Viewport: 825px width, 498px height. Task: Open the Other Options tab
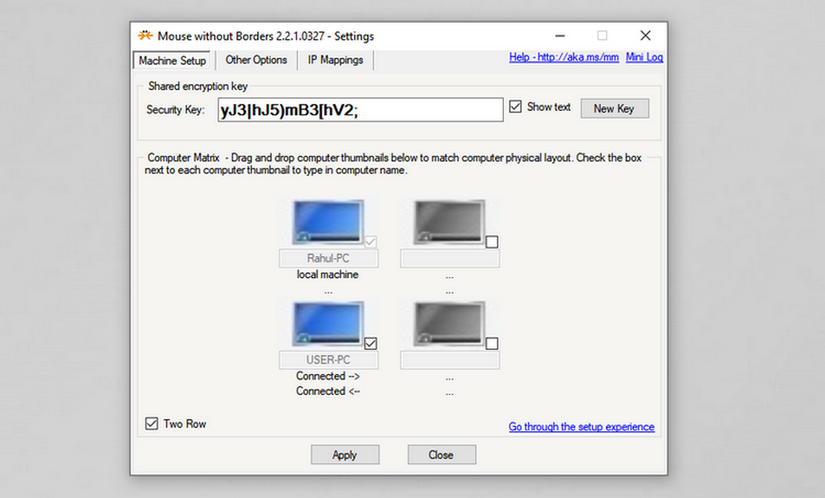(x=256, y=60)
